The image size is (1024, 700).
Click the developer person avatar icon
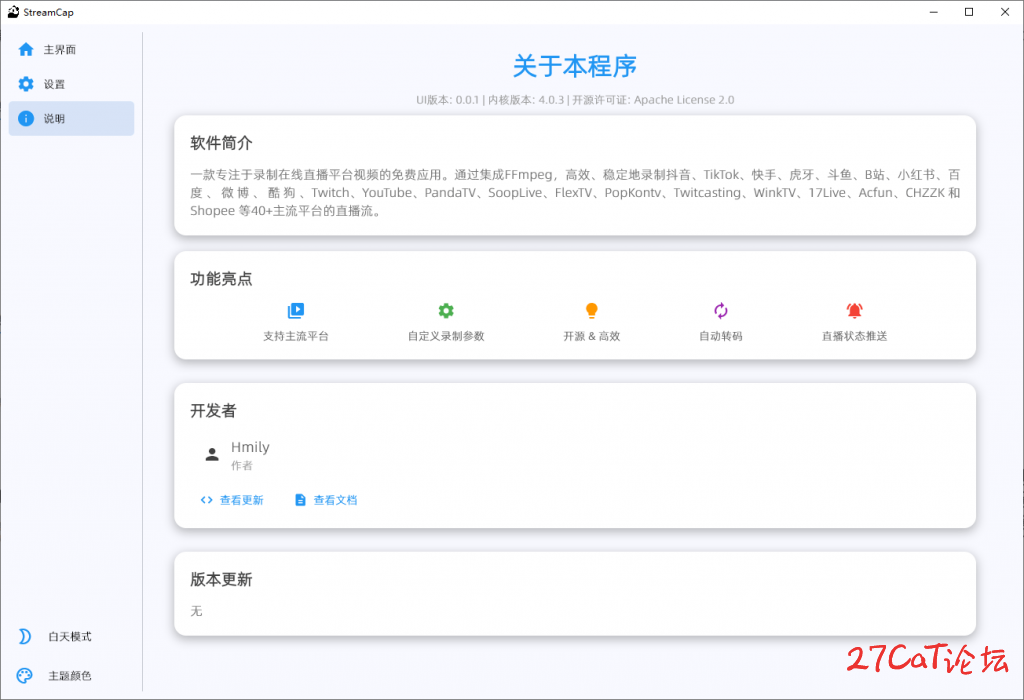[x=212, y=455]
